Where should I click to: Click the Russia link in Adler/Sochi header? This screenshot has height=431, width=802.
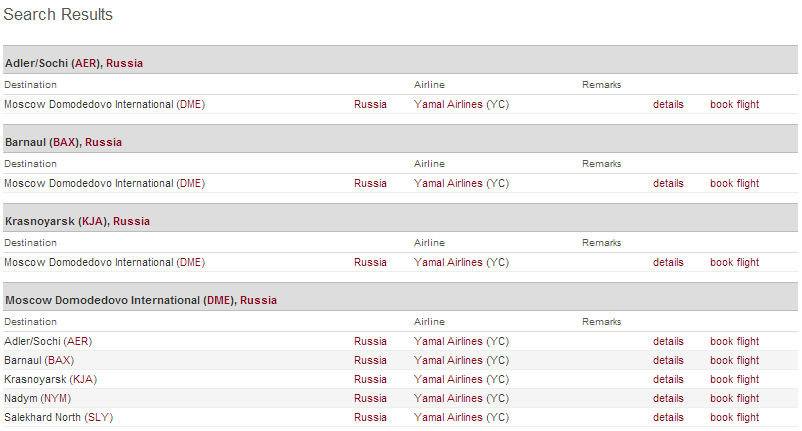click(124, 63)
